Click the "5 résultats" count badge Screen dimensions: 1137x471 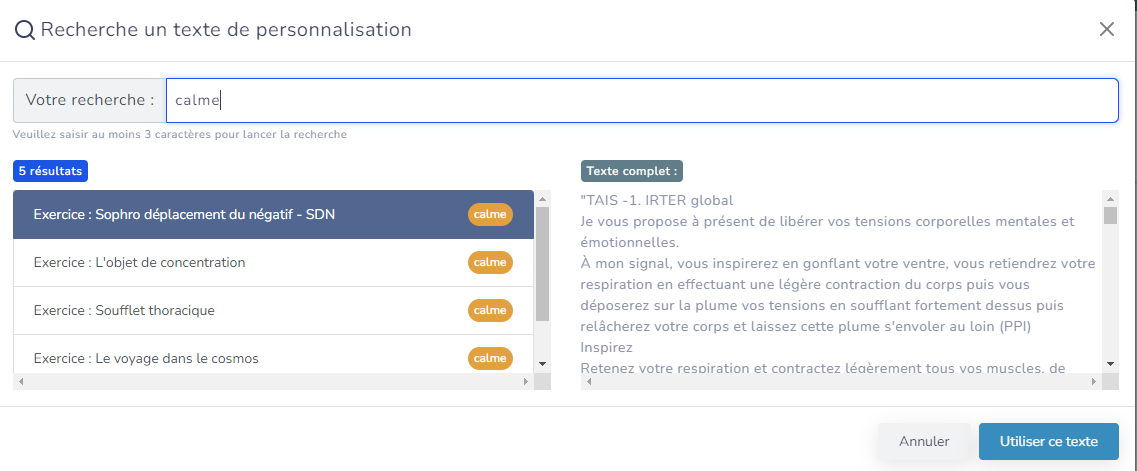pyautogui.click(x=50, y=171)
